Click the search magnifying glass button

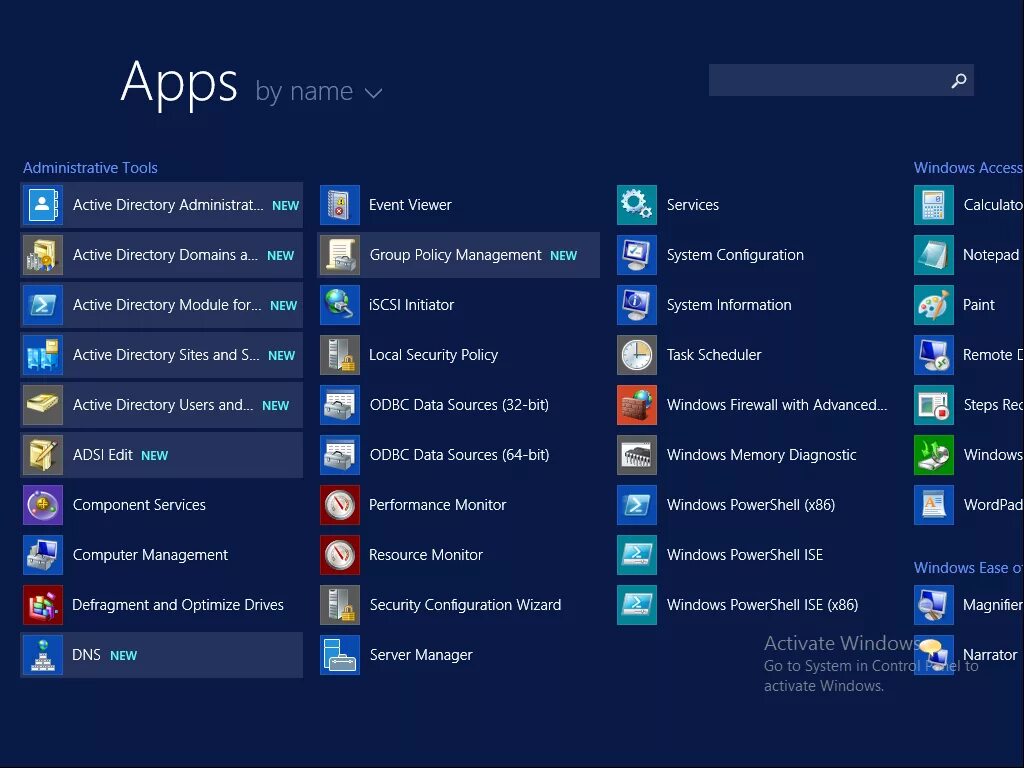(959, 80)
